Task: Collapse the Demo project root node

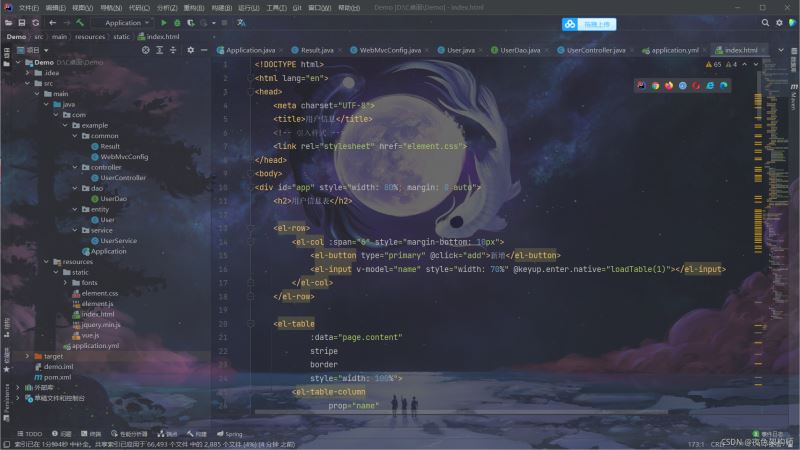Action: tap(18, 62)
